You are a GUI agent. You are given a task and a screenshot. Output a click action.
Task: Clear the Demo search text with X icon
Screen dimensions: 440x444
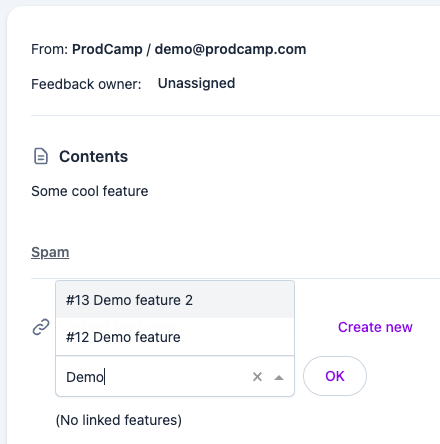pyautogui.click(x=257, y=377)
